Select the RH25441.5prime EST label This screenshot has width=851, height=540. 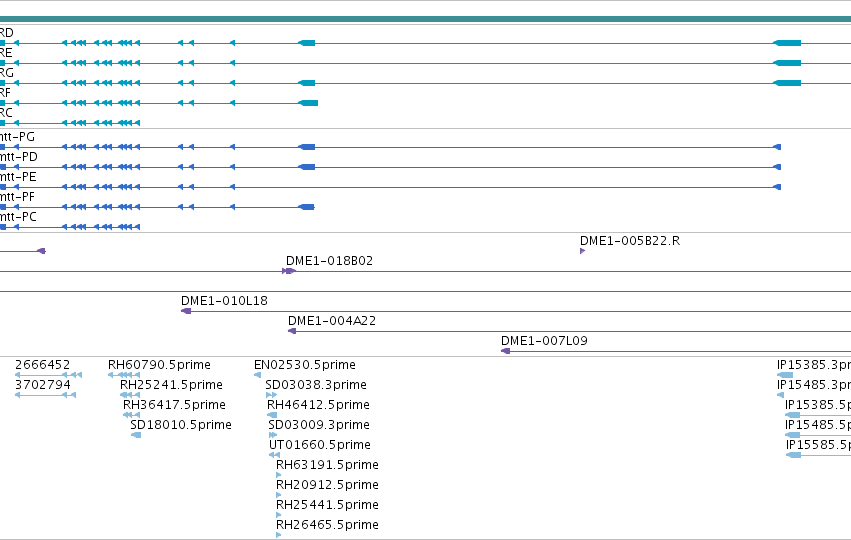pyautogui.click(x=327, y=505)
